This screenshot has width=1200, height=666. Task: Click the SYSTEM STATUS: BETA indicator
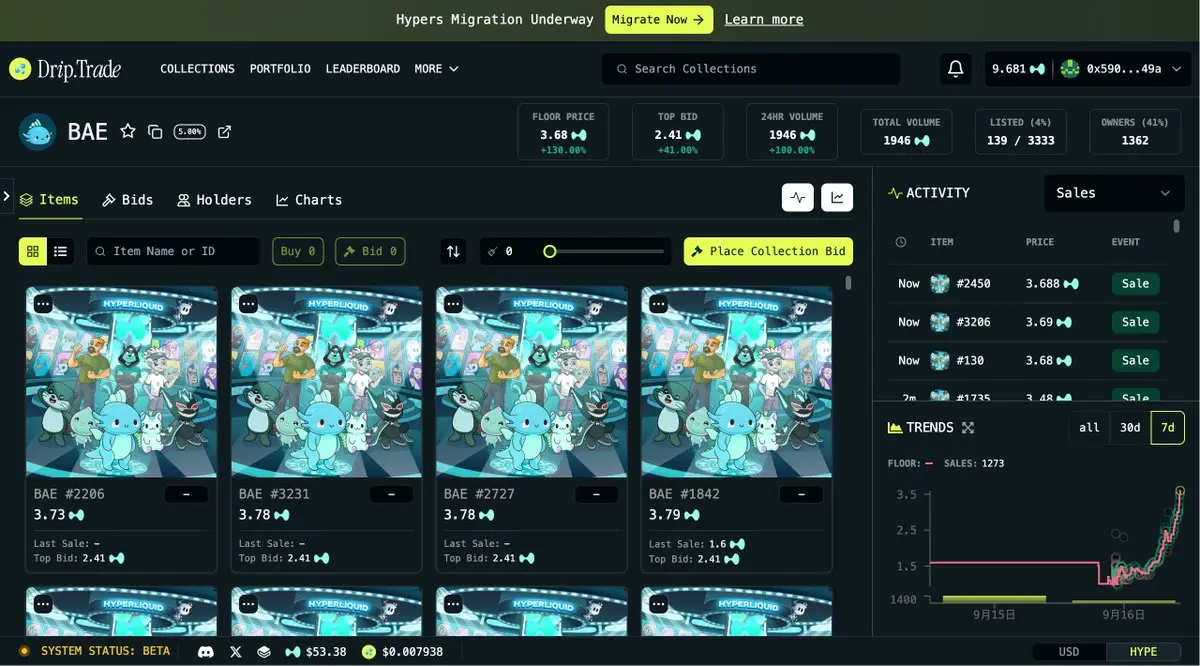pyautogui.click(x=94, y=652)
